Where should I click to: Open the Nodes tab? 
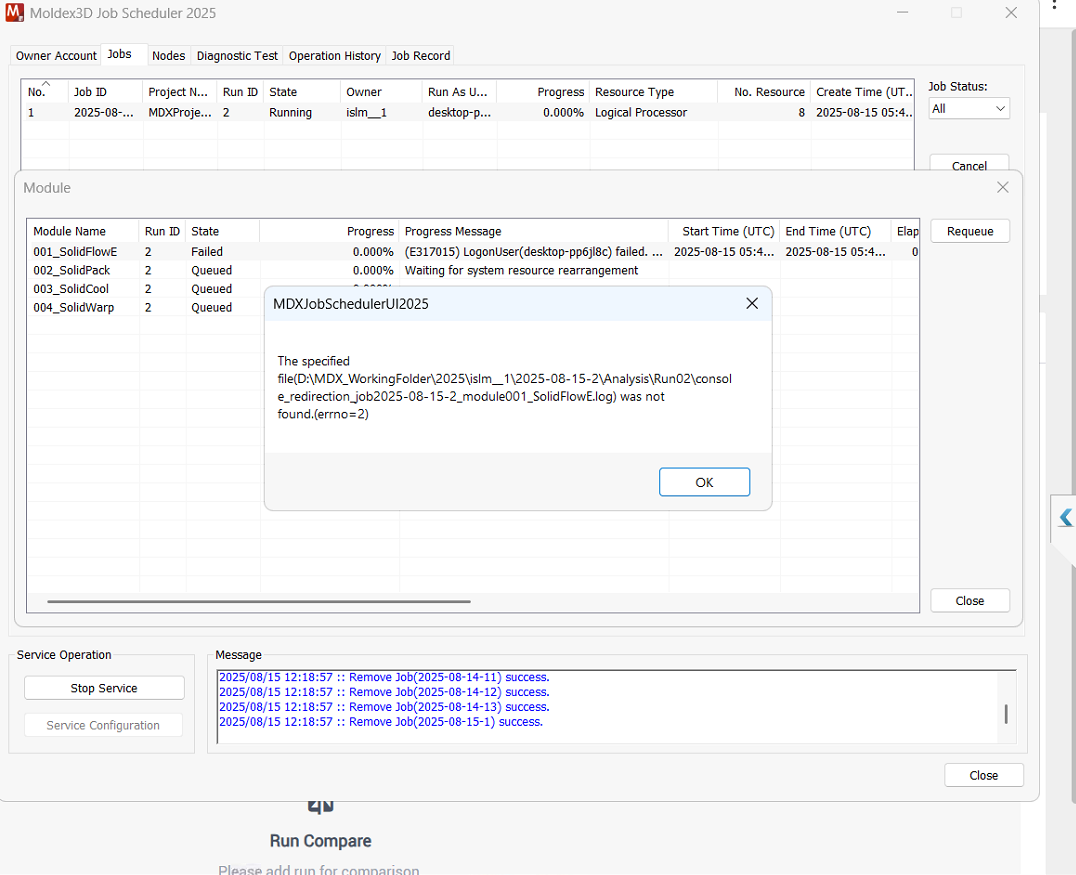pyautogui.click(x=169, y=56)
